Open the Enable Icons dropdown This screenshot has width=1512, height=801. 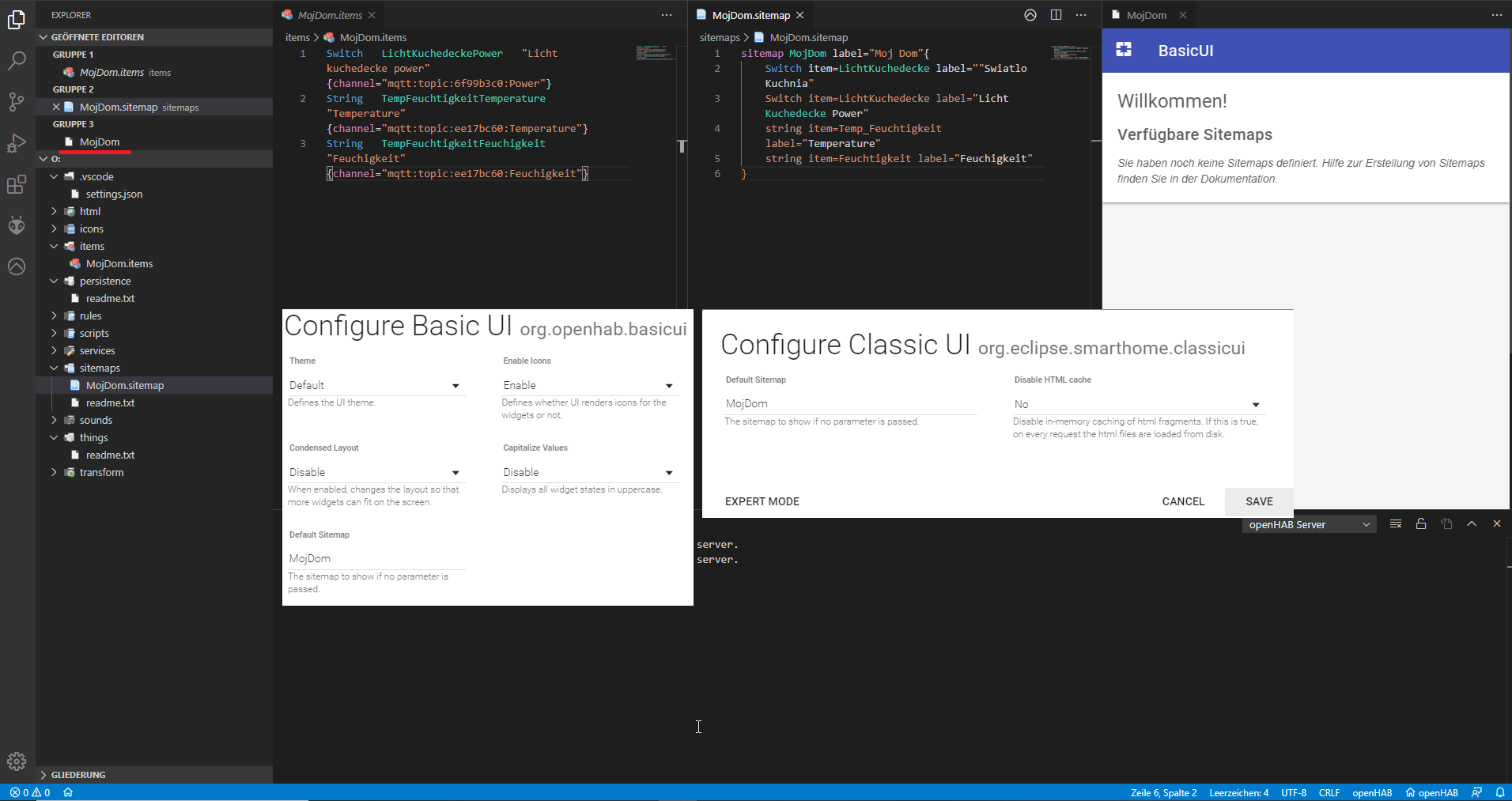pyautogui.click(x=589, y=385)
